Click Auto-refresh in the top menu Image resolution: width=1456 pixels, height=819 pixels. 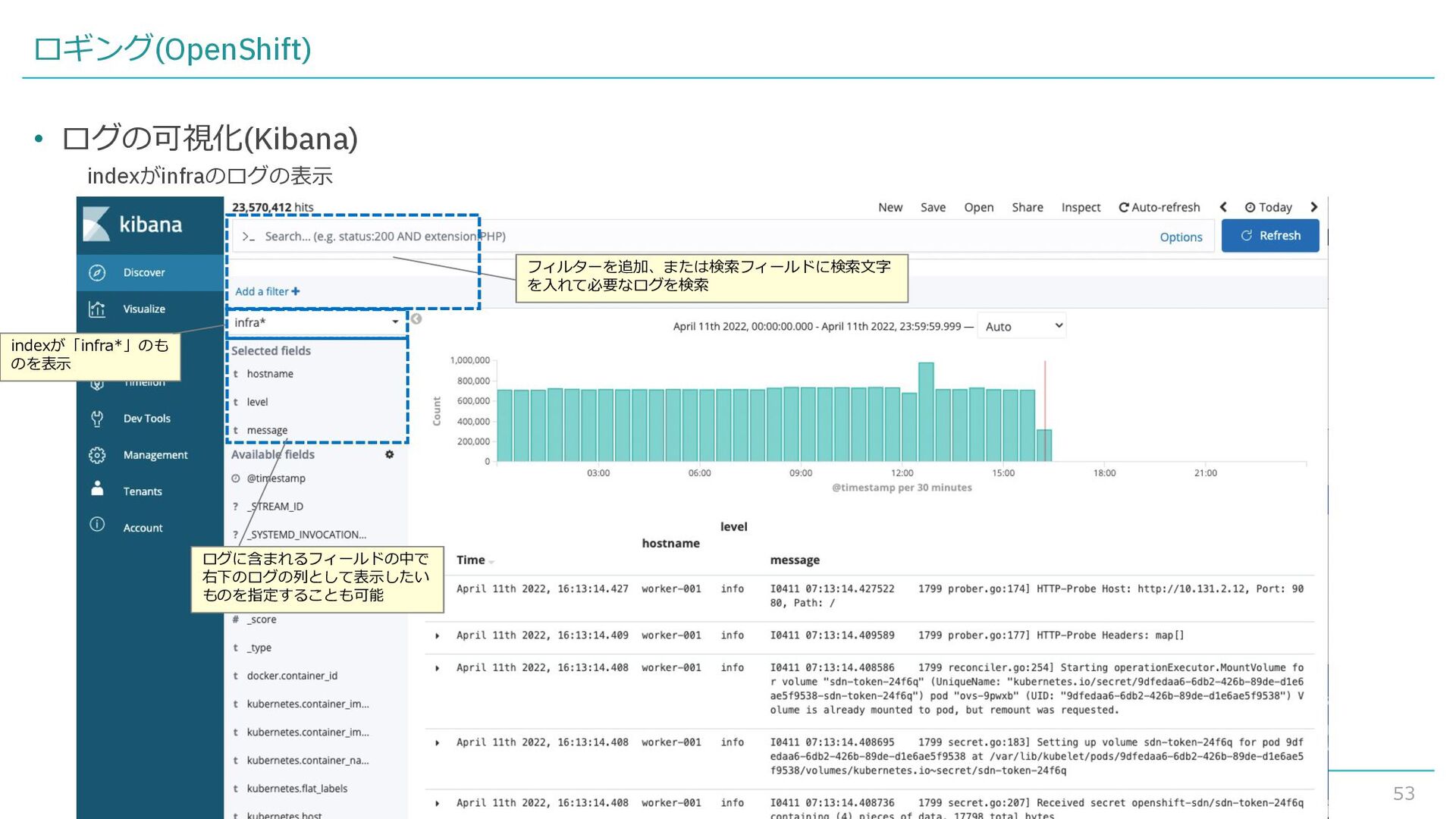(1159, 207)
